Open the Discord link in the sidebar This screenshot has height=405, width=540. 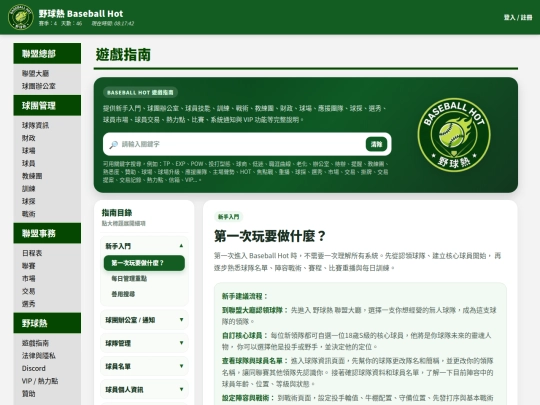(34, 368)
